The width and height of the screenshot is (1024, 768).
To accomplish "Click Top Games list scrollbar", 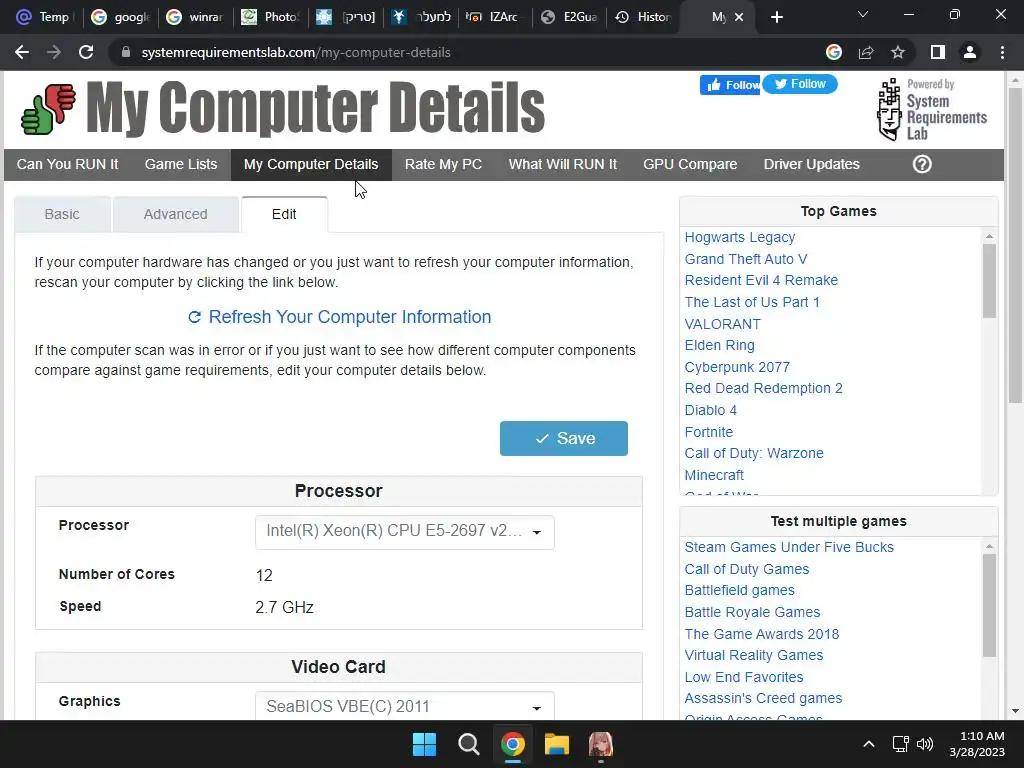I will 989,281.
